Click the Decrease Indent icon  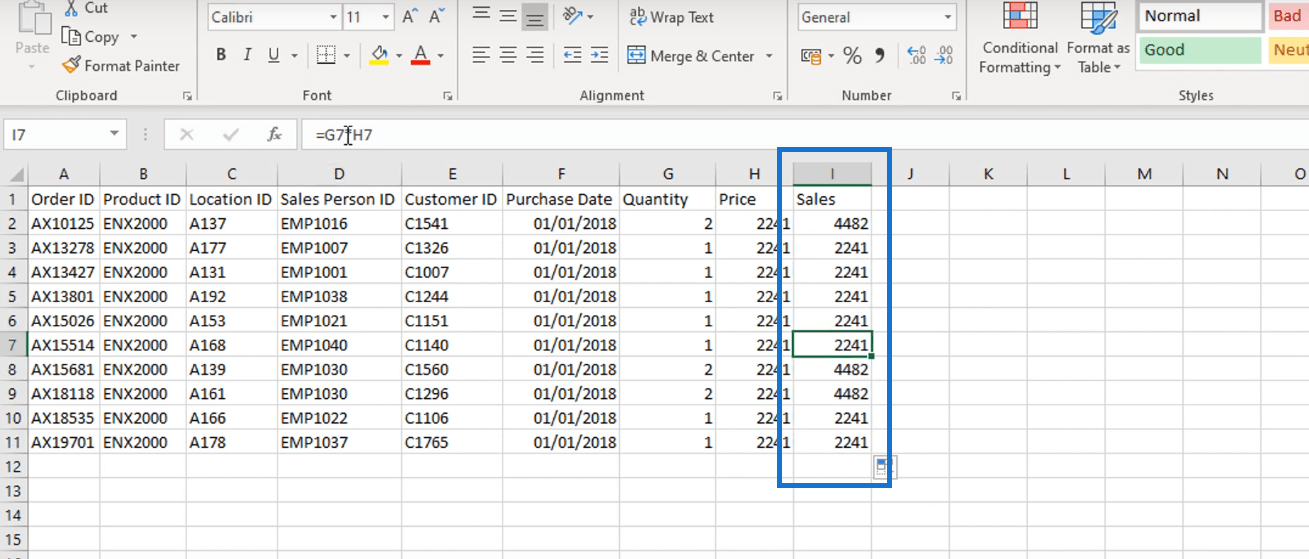tap(573, 55)
